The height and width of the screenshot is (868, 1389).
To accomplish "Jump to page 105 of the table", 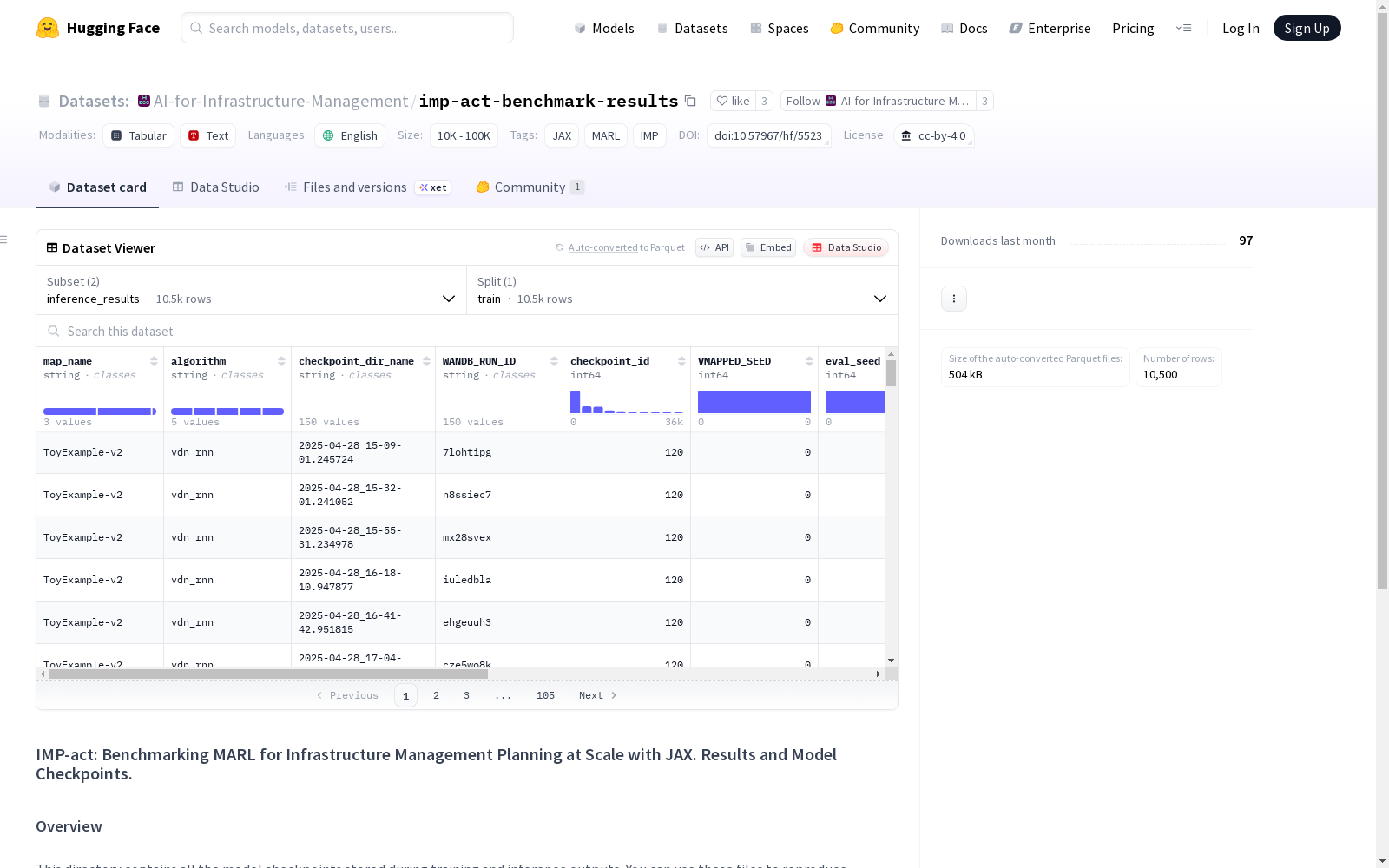I will (545, 695).
